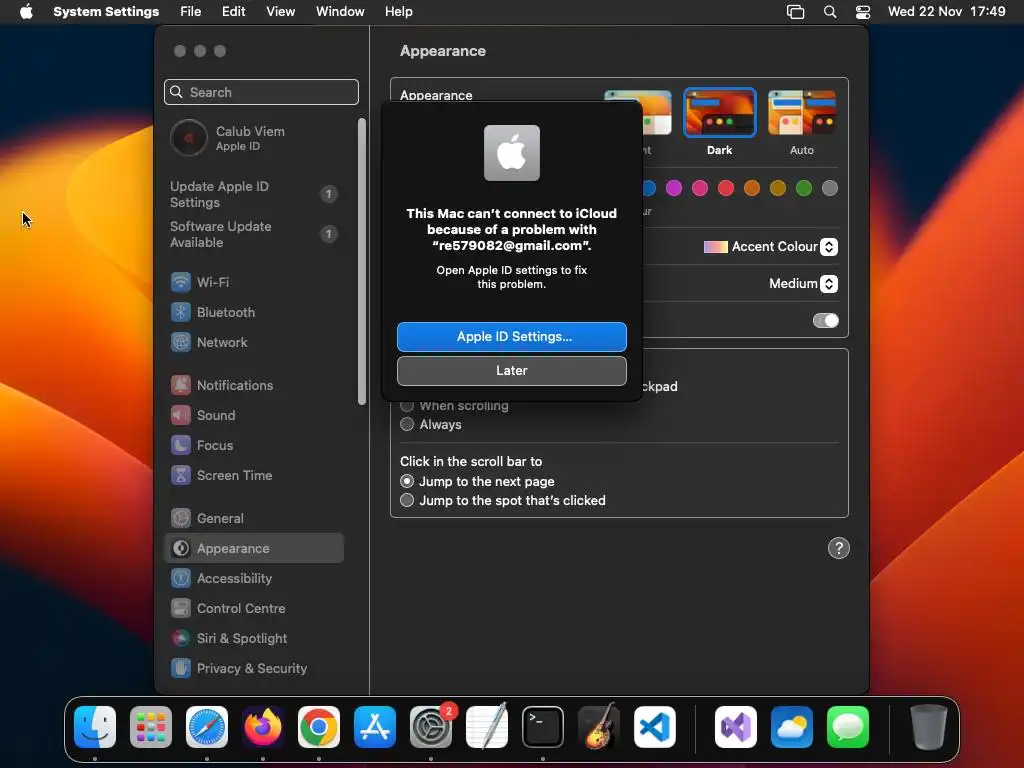
Task: Open App Store from the Dock
Action: coord(375,727)
